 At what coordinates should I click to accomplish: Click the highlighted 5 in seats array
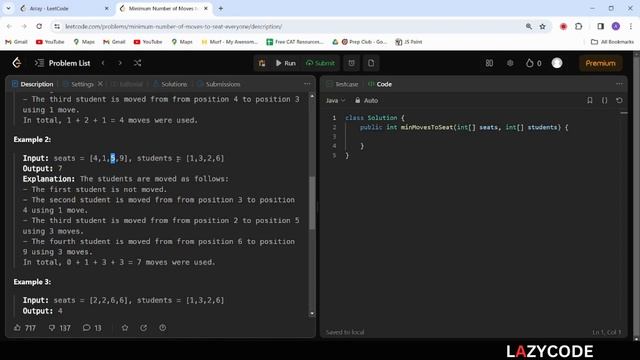click(113, 158)
